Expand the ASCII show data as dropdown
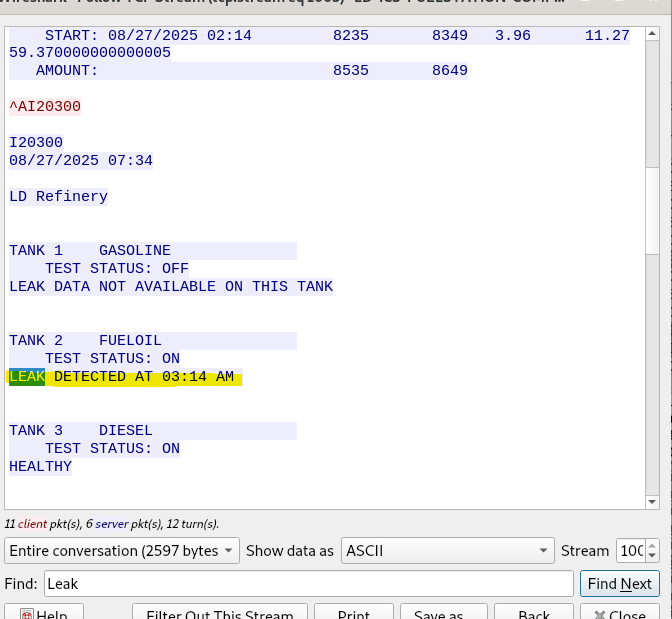Image resolution: width=672 pixels, height=619 pixels. [446, 550]
